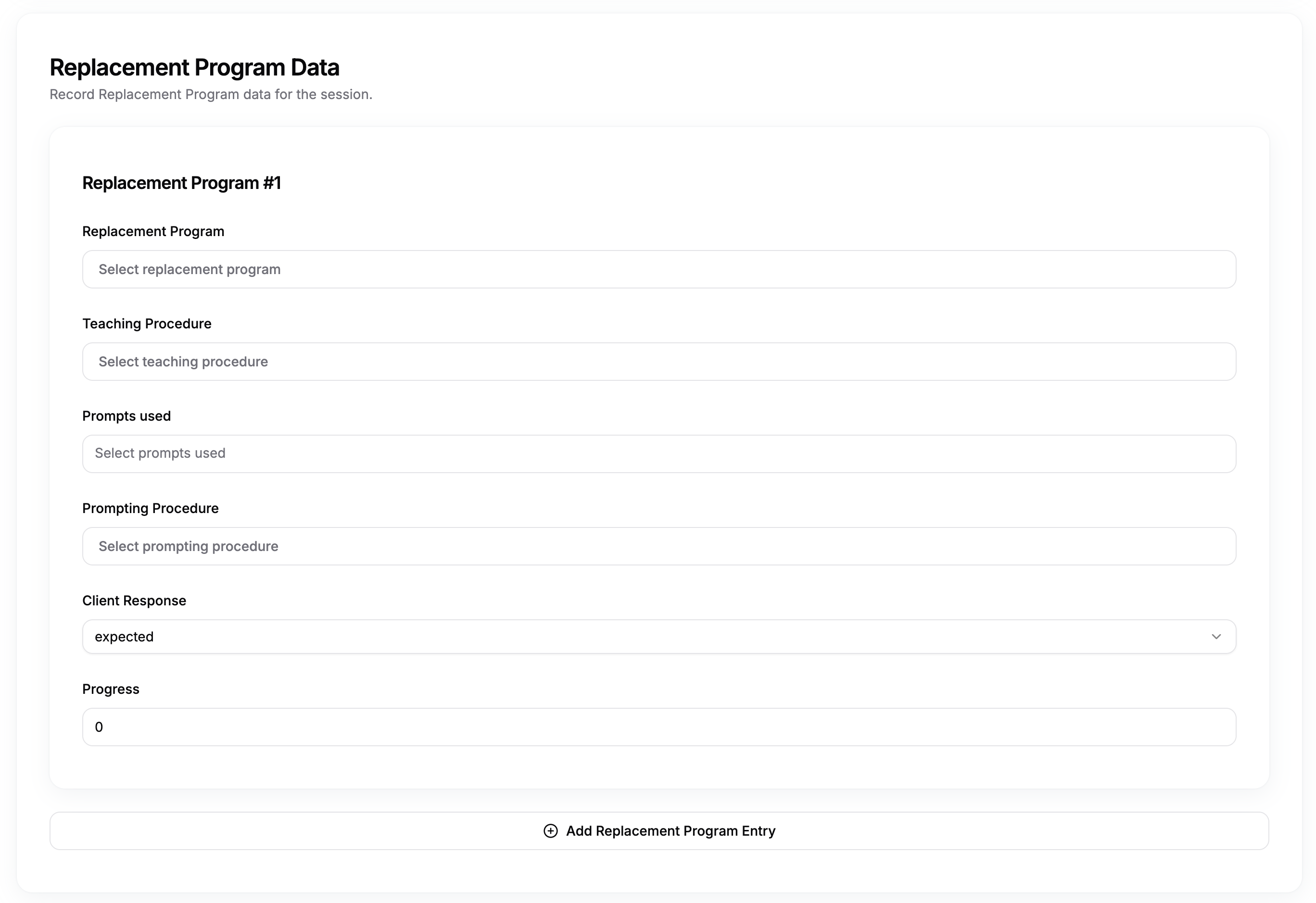Click the Prompts used label
Viewport: 1316px width, 903px height.
coord(127,415)
